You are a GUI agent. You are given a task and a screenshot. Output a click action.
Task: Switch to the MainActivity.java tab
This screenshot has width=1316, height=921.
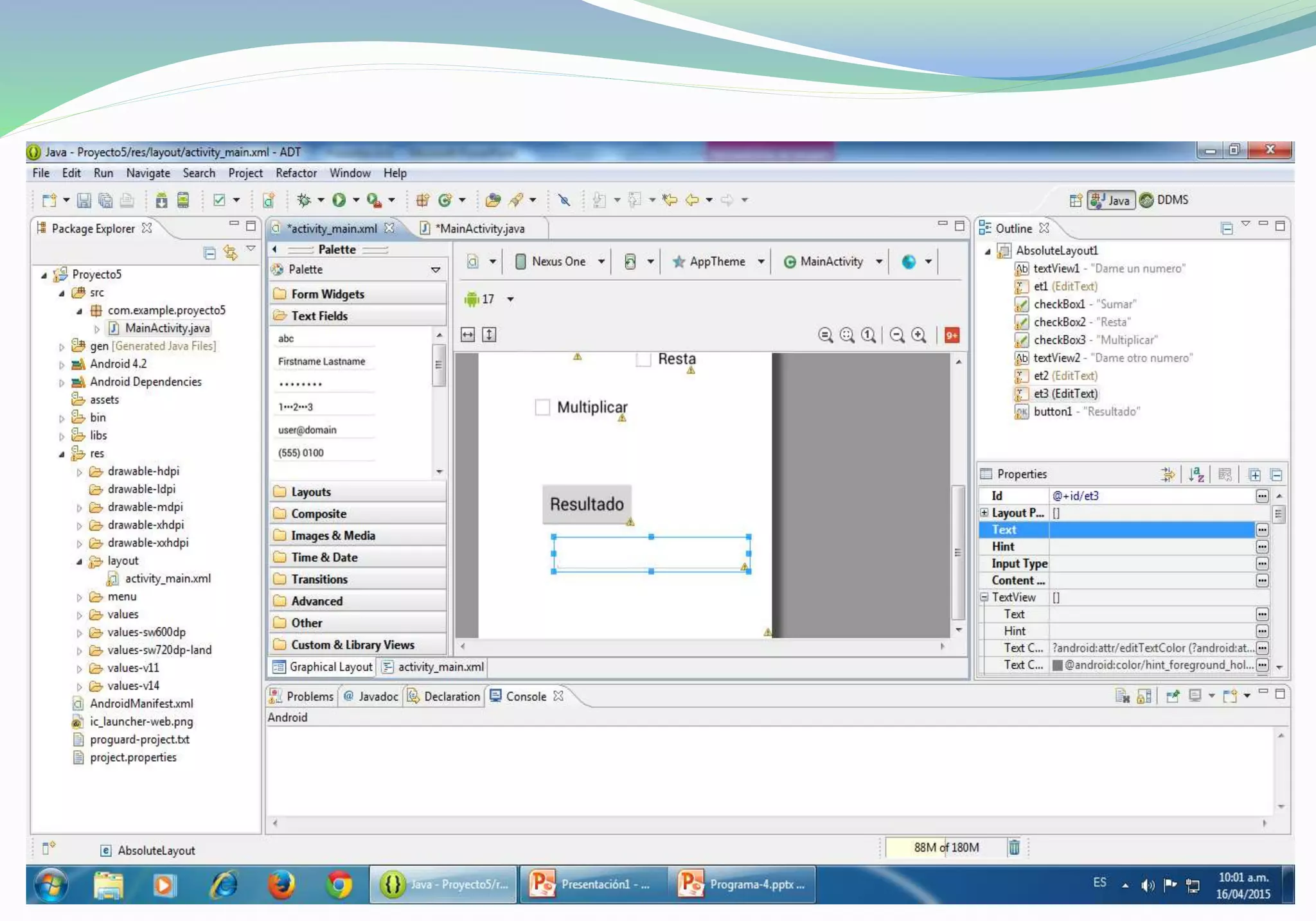(x=479, y=229)
